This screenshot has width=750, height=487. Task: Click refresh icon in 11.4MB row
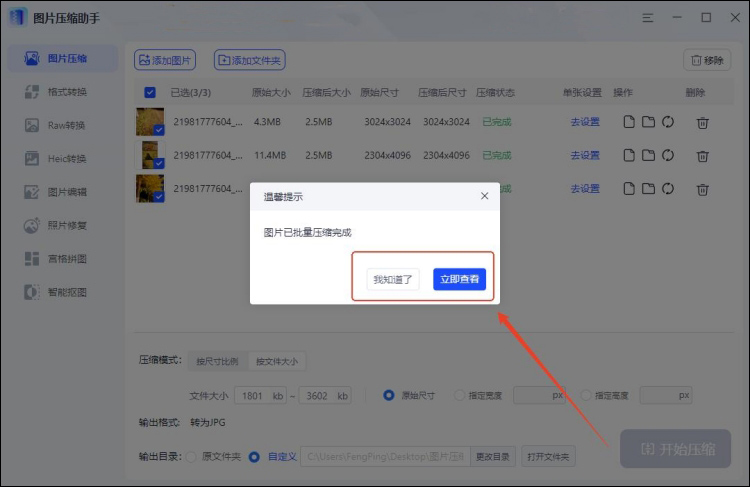point(668,155)
